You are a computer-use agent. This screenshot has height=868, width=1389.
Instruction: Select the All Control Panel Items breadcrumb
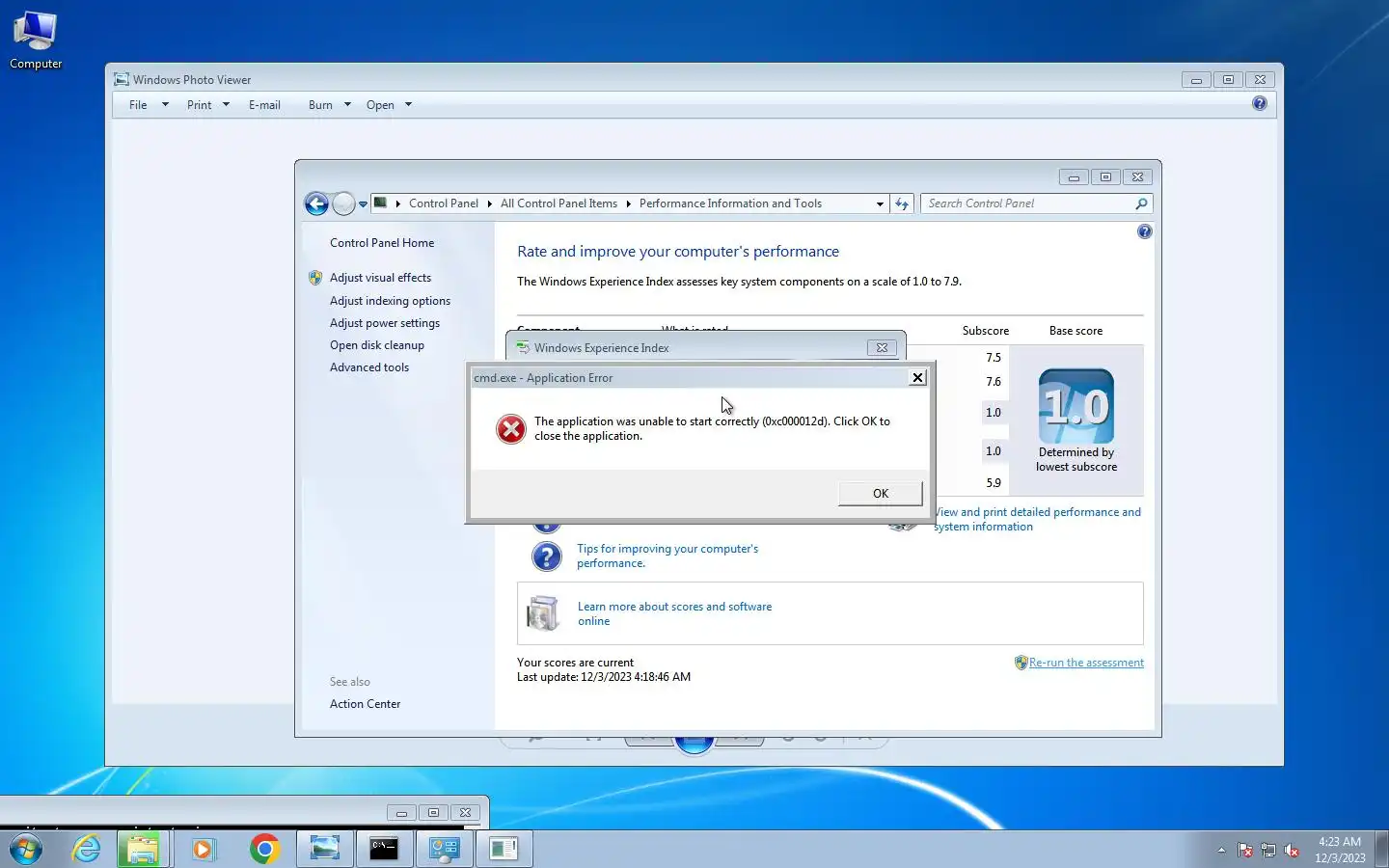tap(558, 203)
